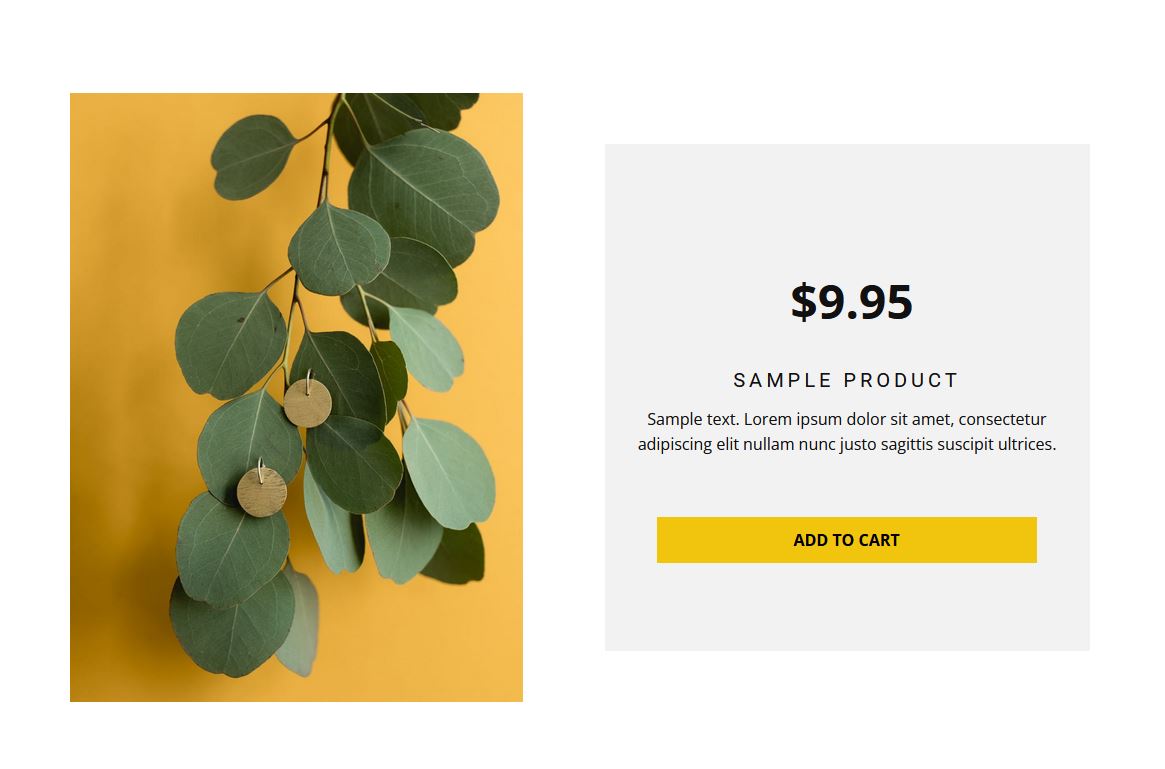This screenshot has width=1165, height=769.
Task: Select the $9.95 price text
Action: click(x=851, y=302)
